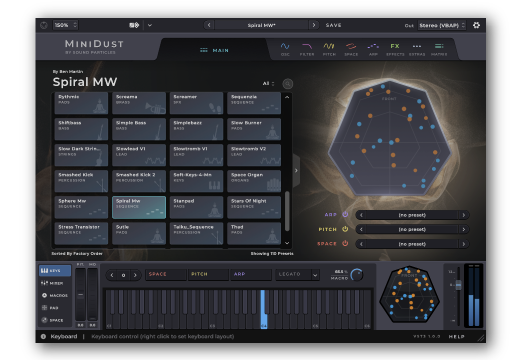
Task: Open settings gear icon
Action: 476,25
